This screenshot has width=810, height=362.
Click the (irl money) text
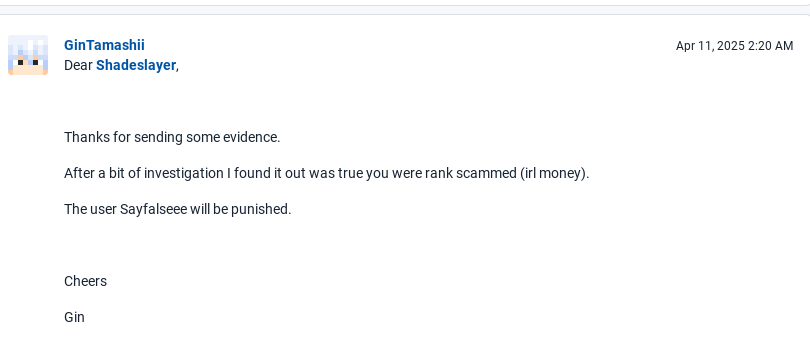pyautogui.click(x=553, y=174)
